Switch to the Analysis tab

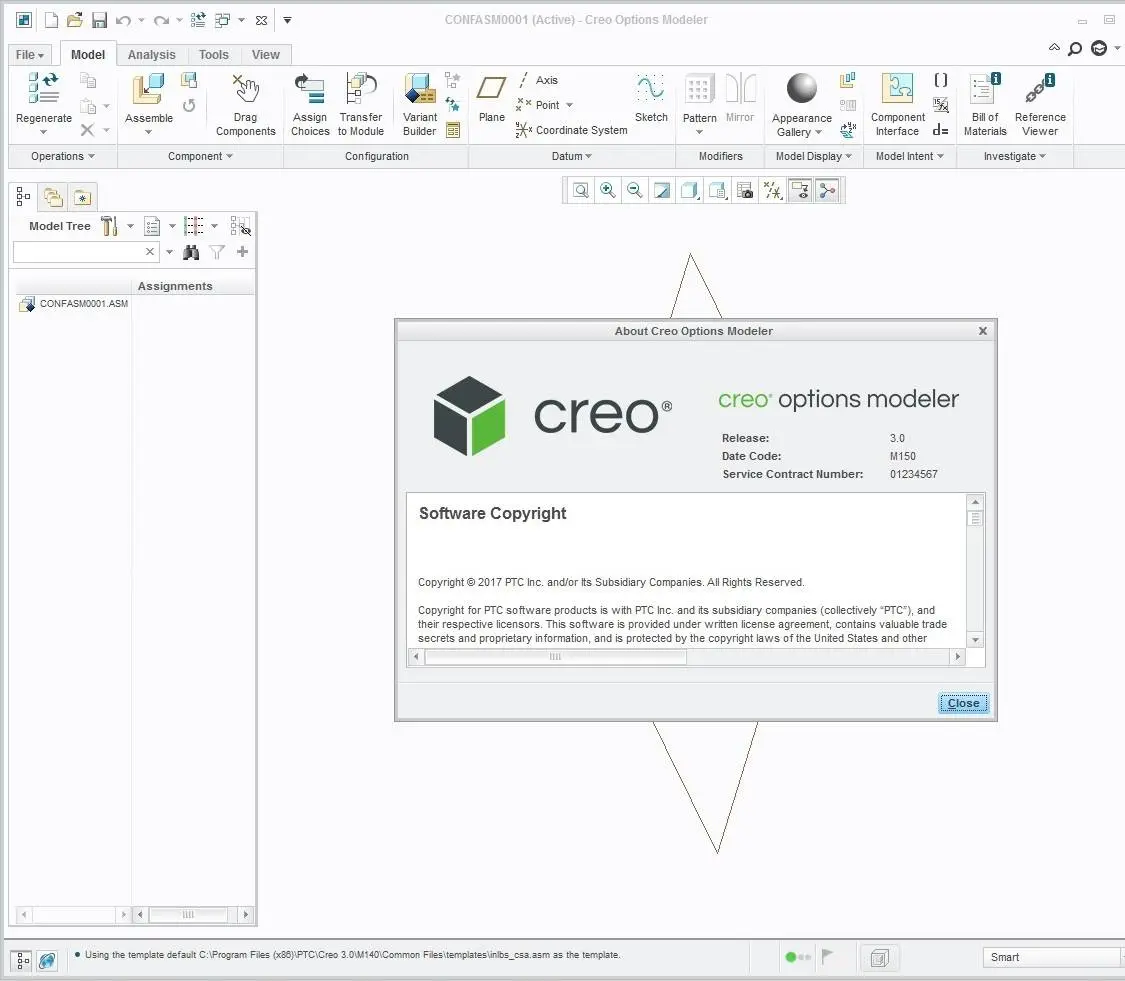[151, 55]
